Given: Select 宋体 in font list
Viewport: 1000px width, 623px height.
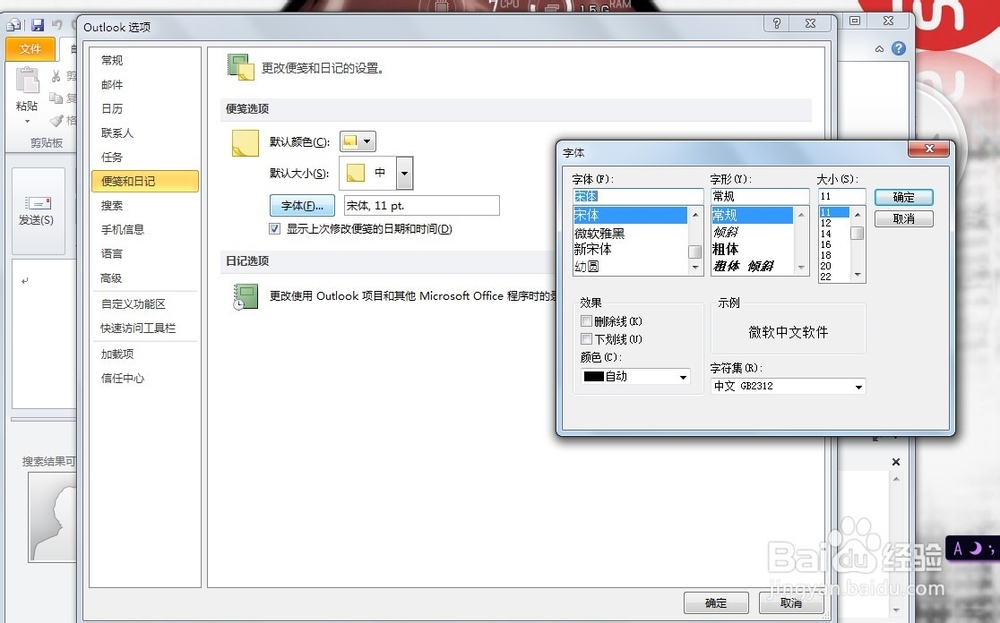Looking at the screenshot, I should [630, 216].
